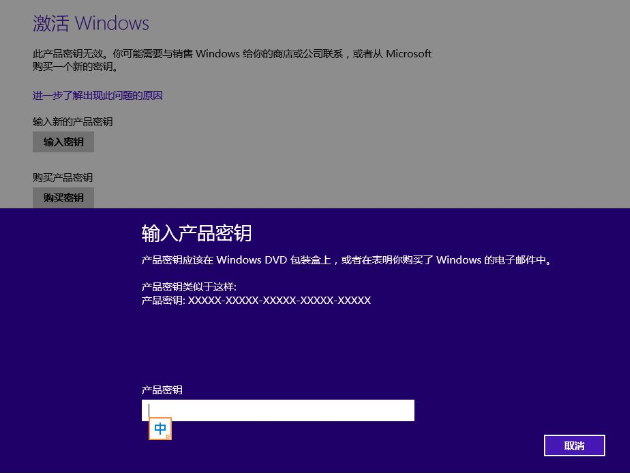Select the 输入新的产品密钥 label

point(73,122)
